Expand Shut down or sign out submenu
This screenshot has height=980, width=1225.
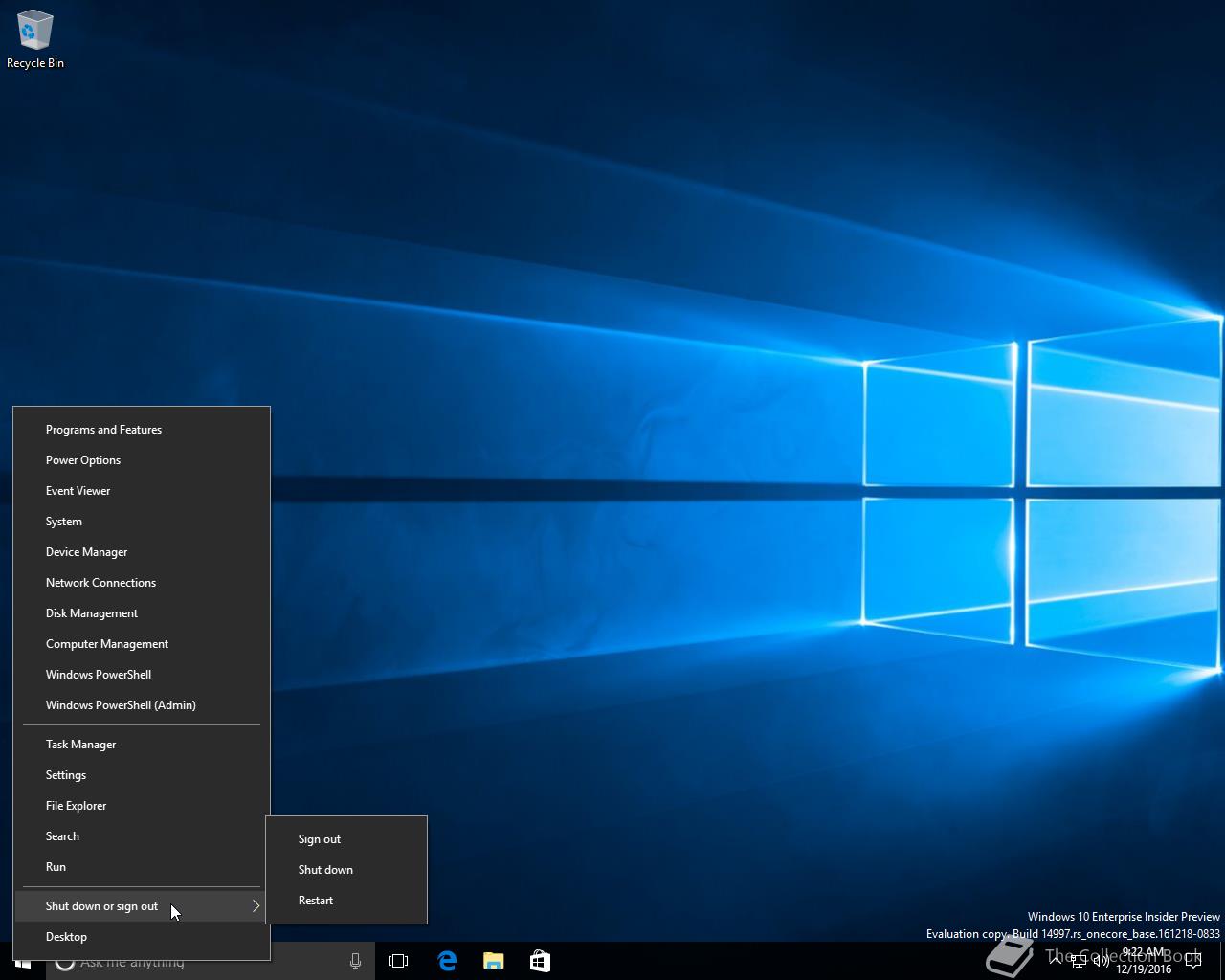[x=142, y=906]
